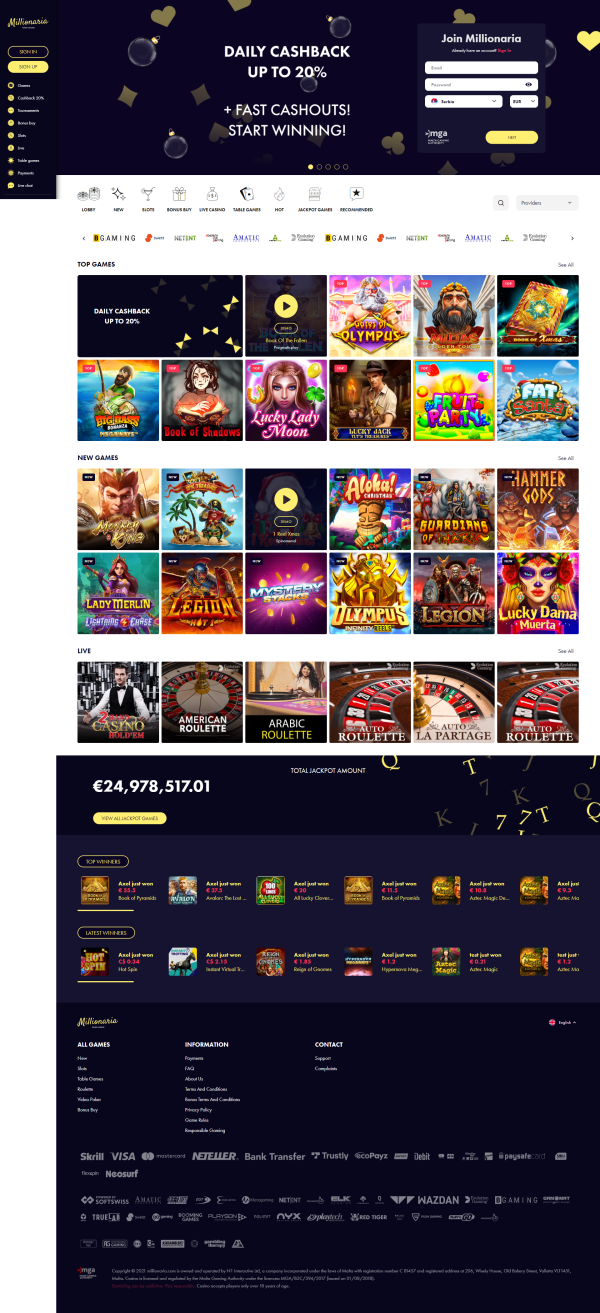This screenshot has width=600, height=1313.
Task: Select the Hot flame category
Action: click(279, 198)
